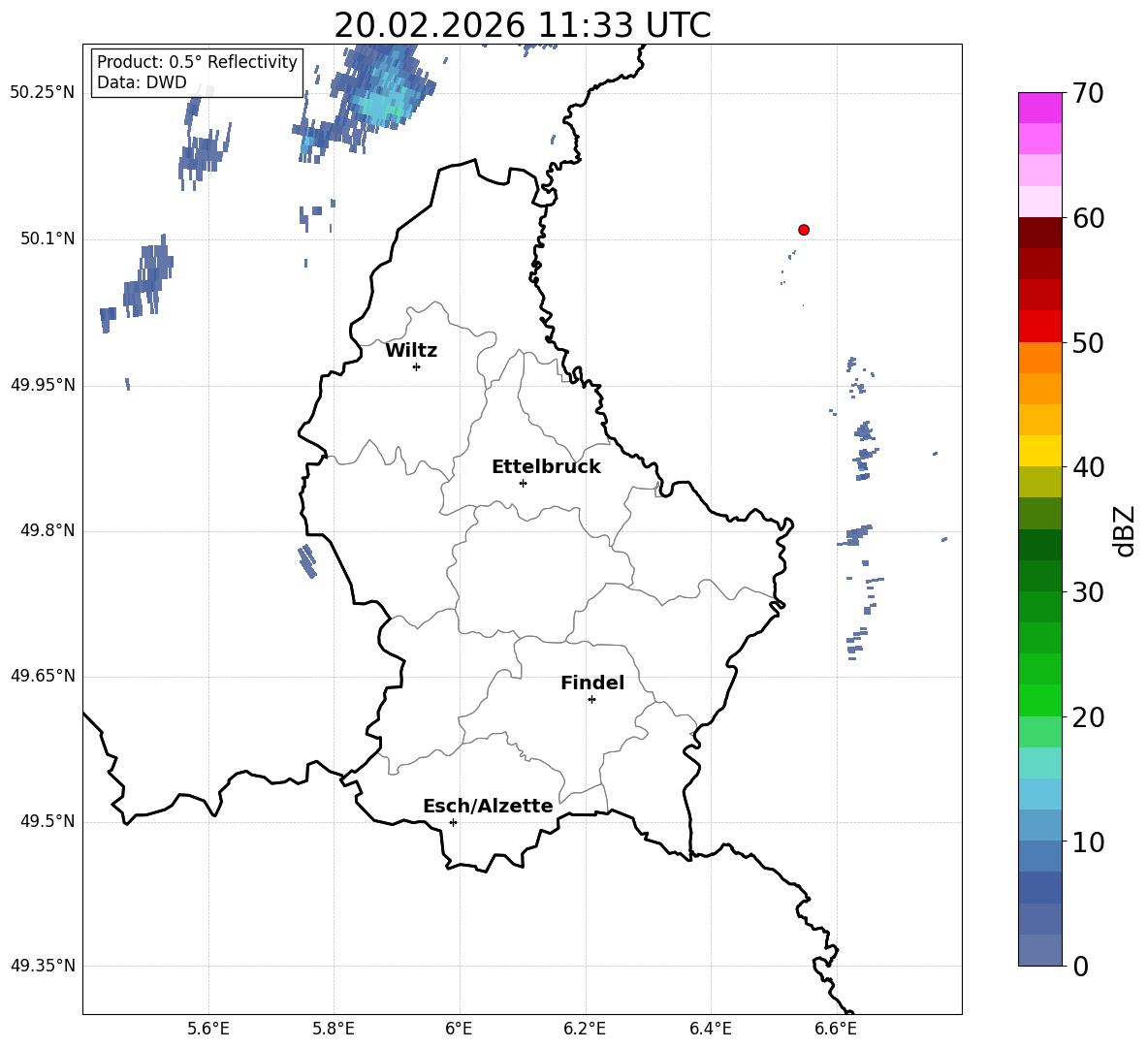Click the 6.2°E longitude label
The width and height of the screenshot is (1148, 1048).
coord(585,1029)
